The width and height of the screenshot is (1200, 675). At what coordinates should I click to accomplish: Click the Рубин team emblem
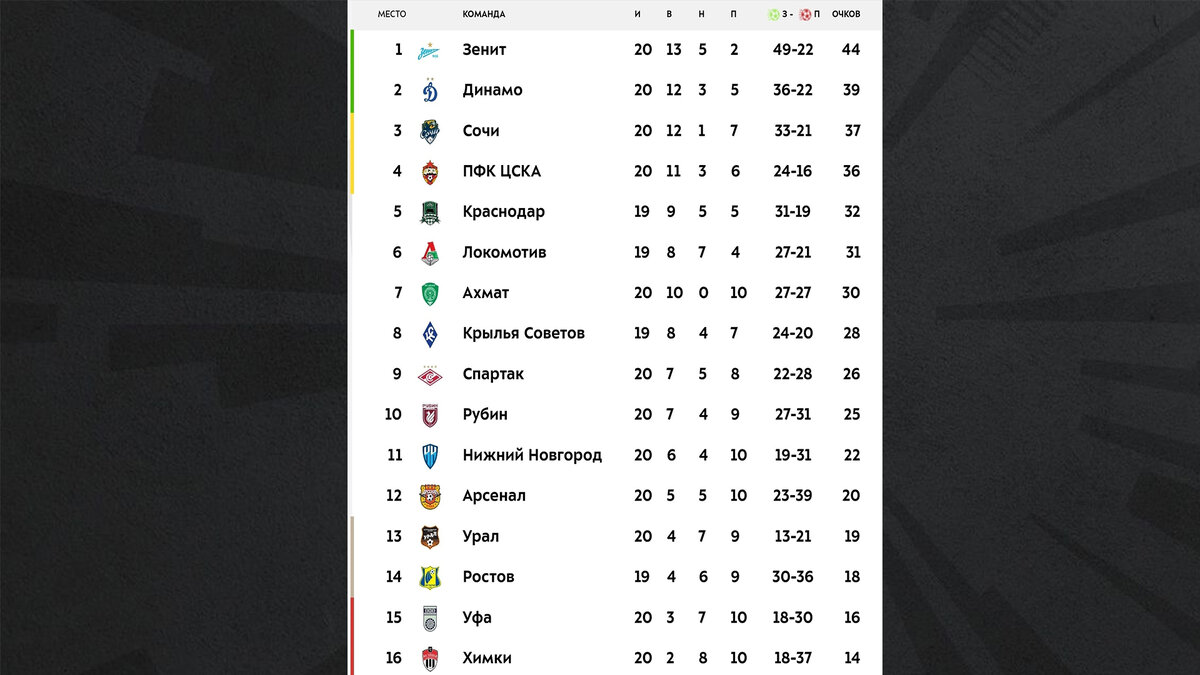click(430, 414)
